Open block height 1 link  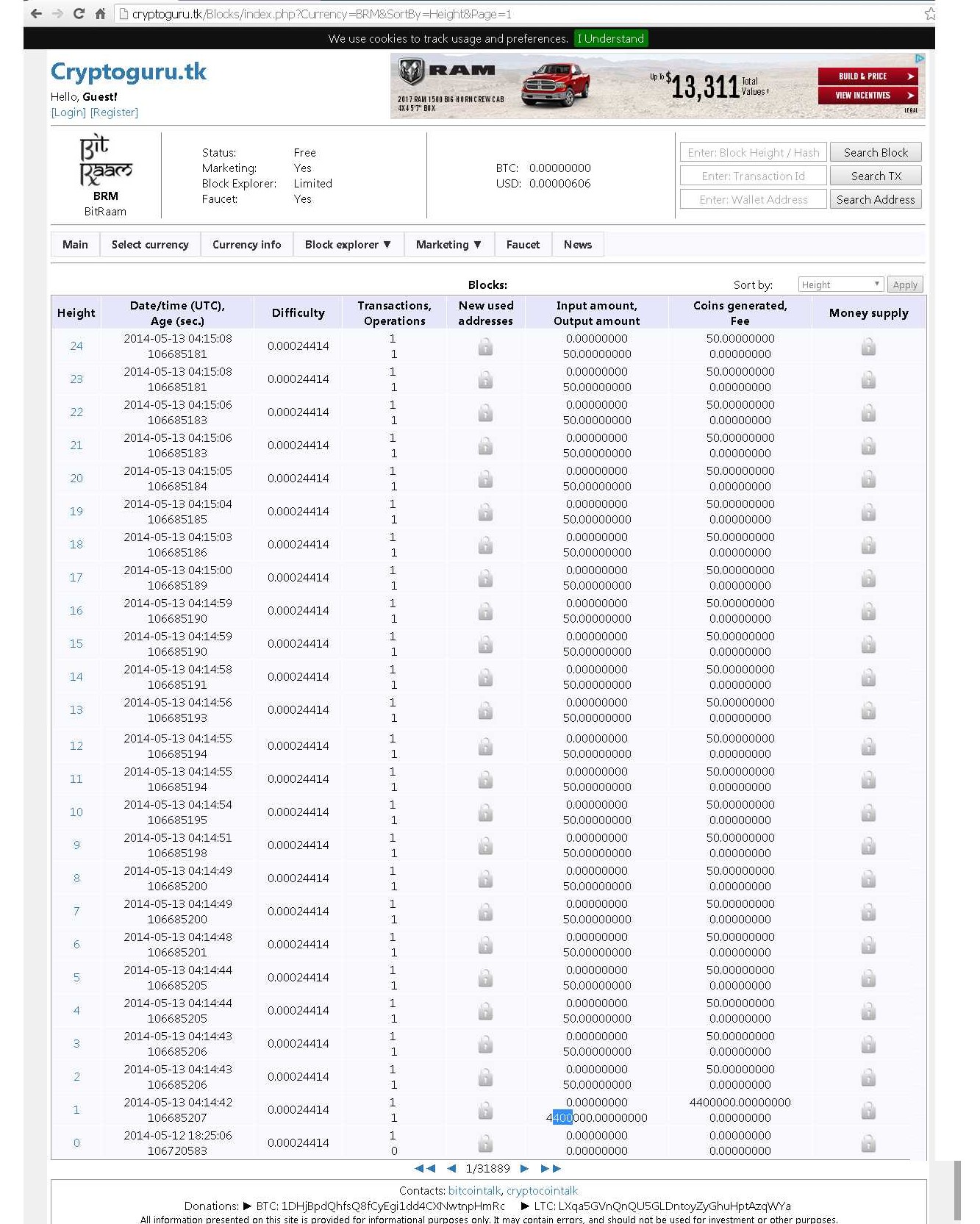pos(76,1109)
